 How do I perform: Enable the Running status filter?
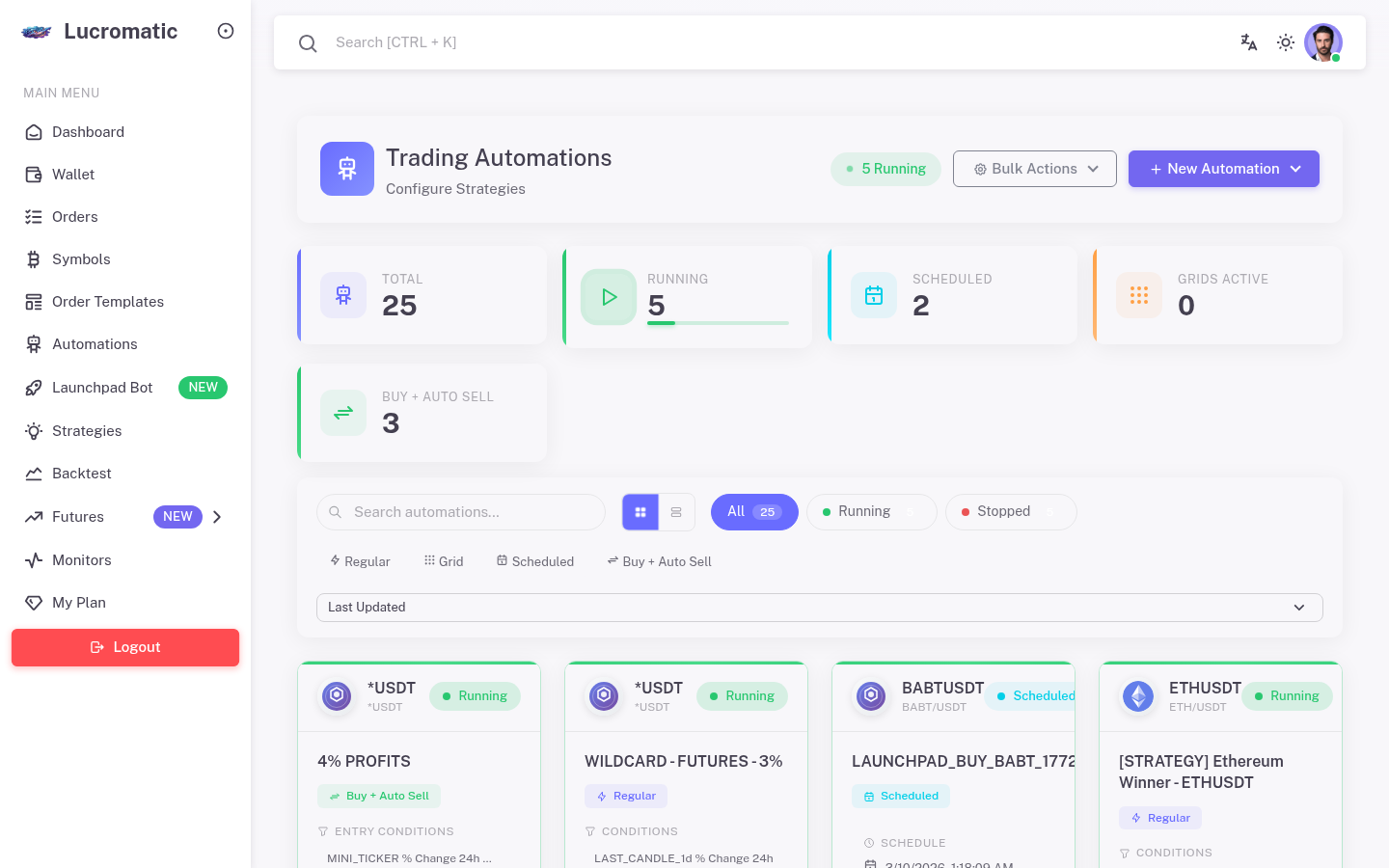[x=871, y=511]
